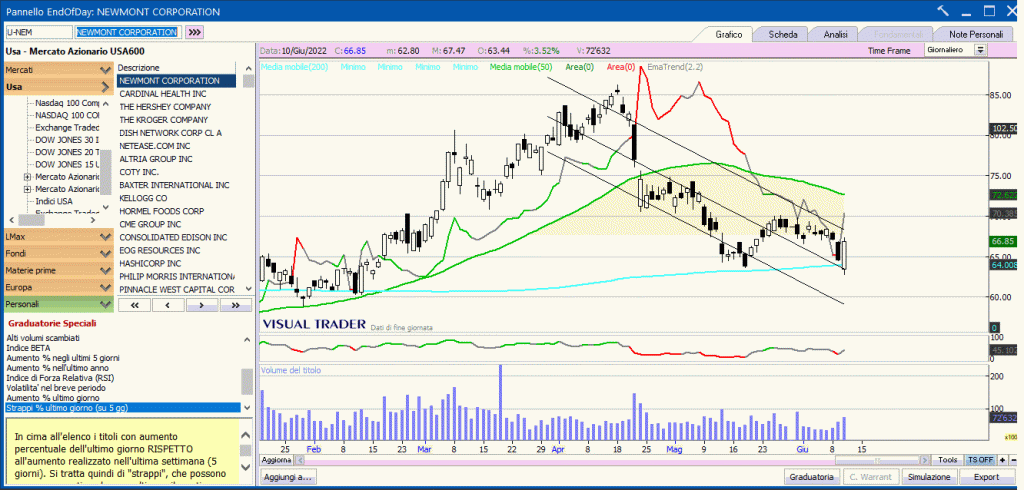The image size is (1024, 490).
Task: Toggle red Area(0) indicator label
Action: tap(620, 67)
